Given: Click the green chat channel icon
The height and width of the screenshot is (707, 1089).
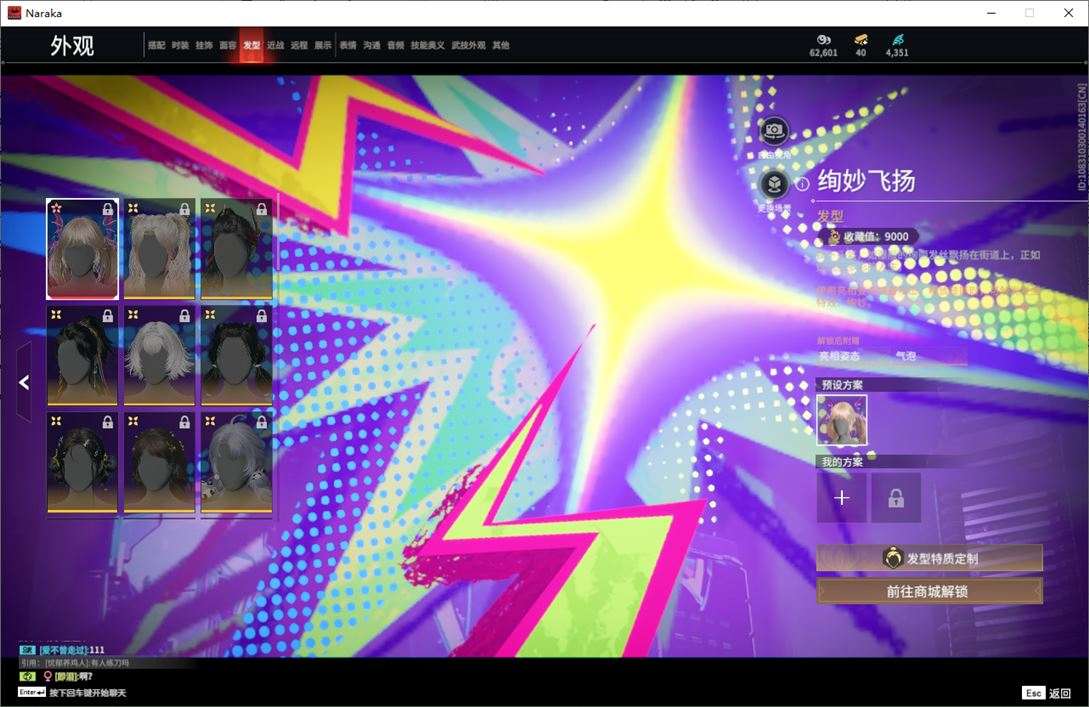Looking at the screenshot, I should click(x=27, y=676).
